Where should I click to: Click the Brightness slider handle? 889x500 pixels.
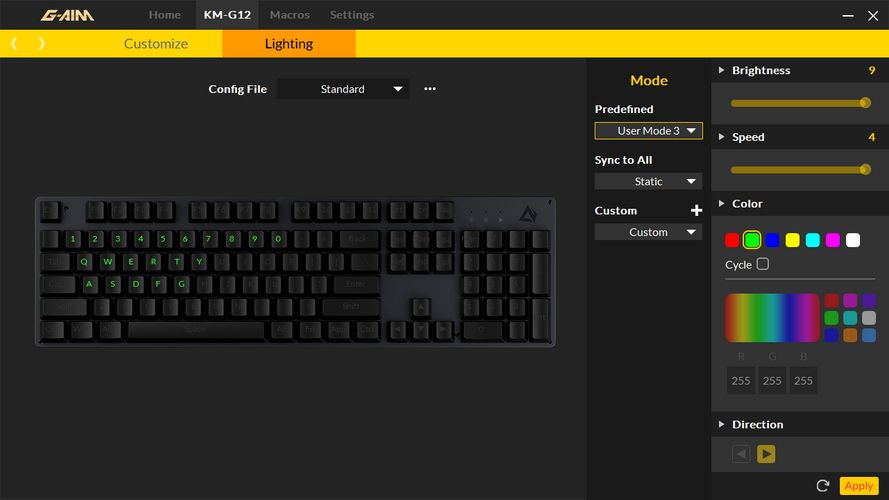pos(865,103)
